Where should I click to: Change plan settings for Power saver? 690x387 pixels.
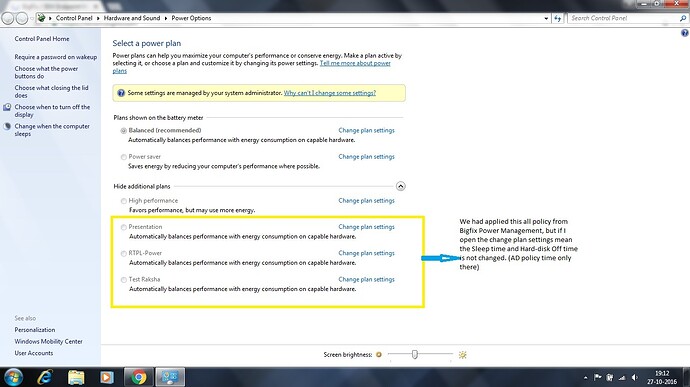366,157
